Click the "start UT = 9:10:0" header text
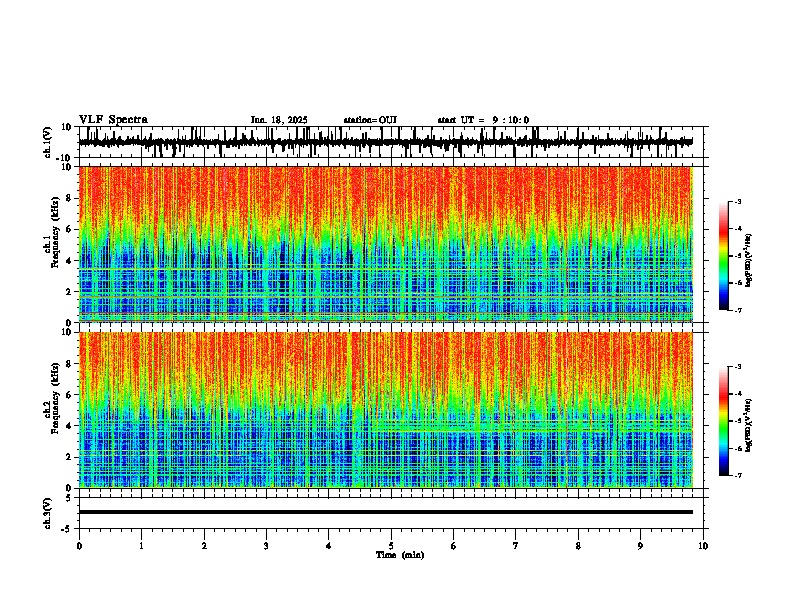 483,120
